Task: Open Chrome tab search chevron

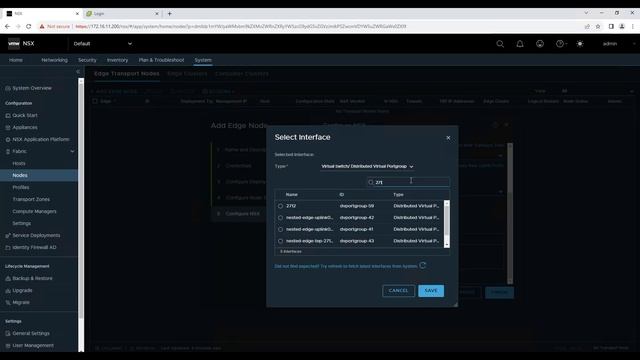Action: coord(586,13)
